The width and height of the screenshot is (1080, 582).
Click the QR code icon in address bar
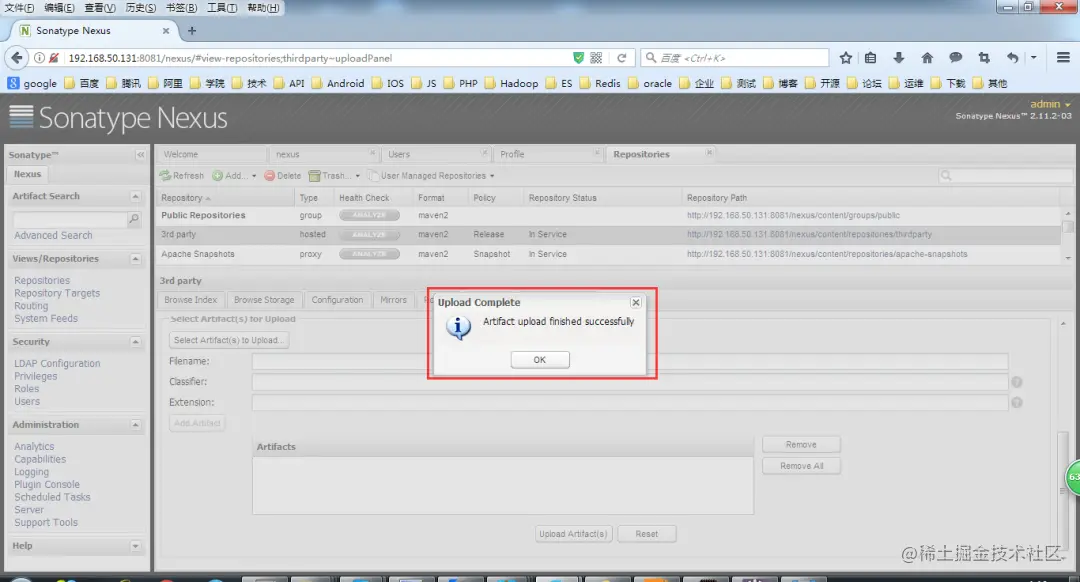tap(596, 58)
